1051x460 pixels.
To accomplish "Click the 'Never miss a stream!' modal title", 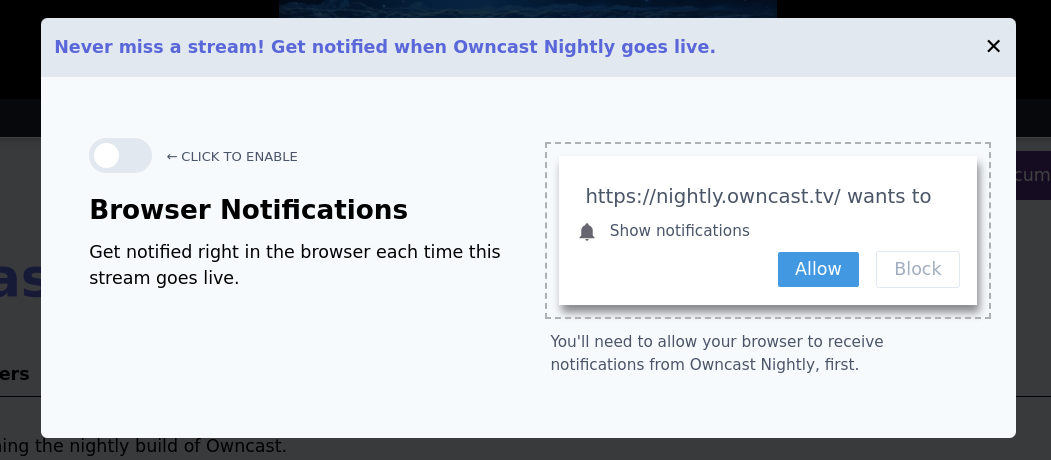I will pos(385,47).
